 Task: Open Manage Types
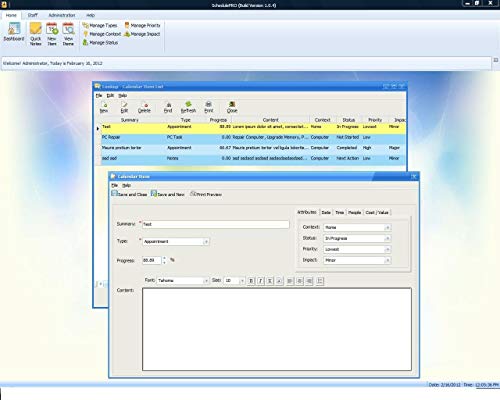point(100,25)
